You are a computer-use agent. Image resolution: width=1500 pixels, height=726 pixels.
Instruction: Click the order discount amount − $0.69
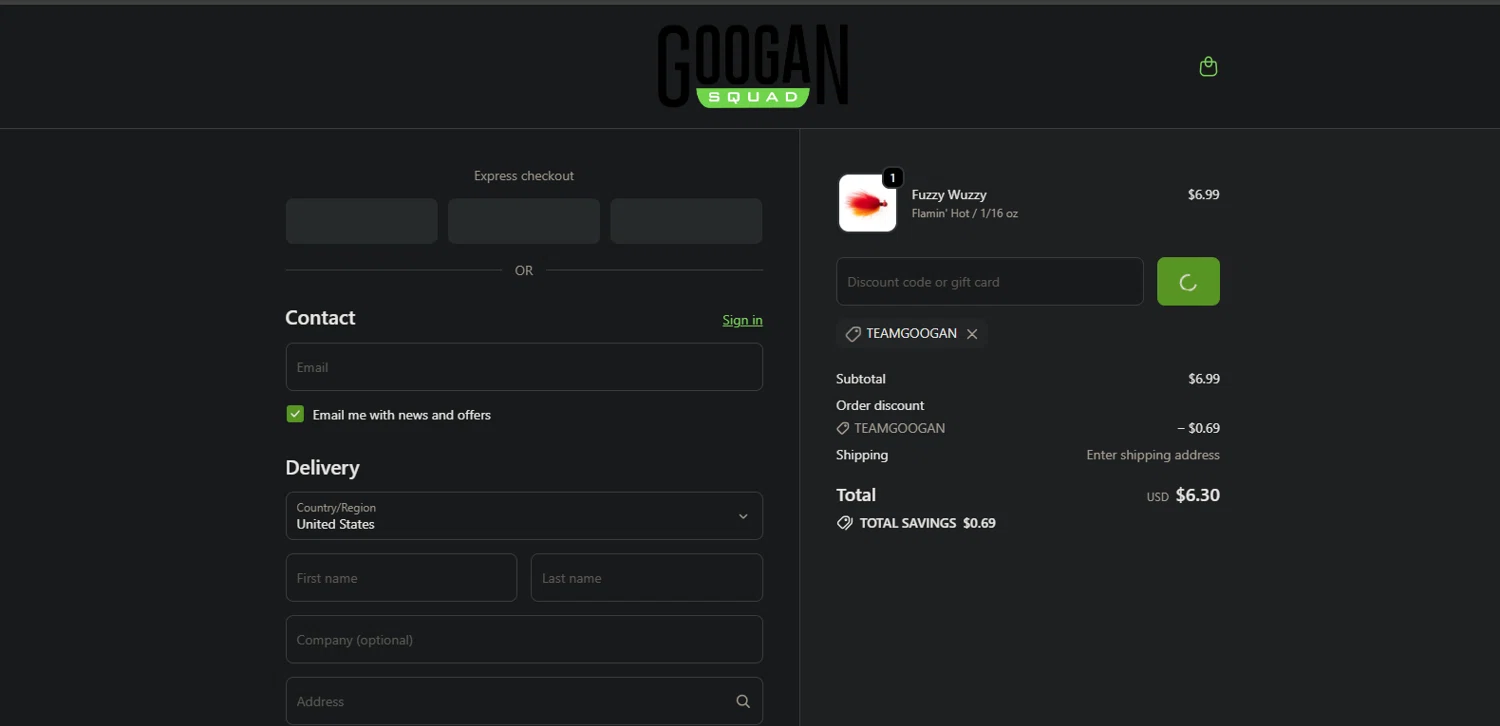1198,428
